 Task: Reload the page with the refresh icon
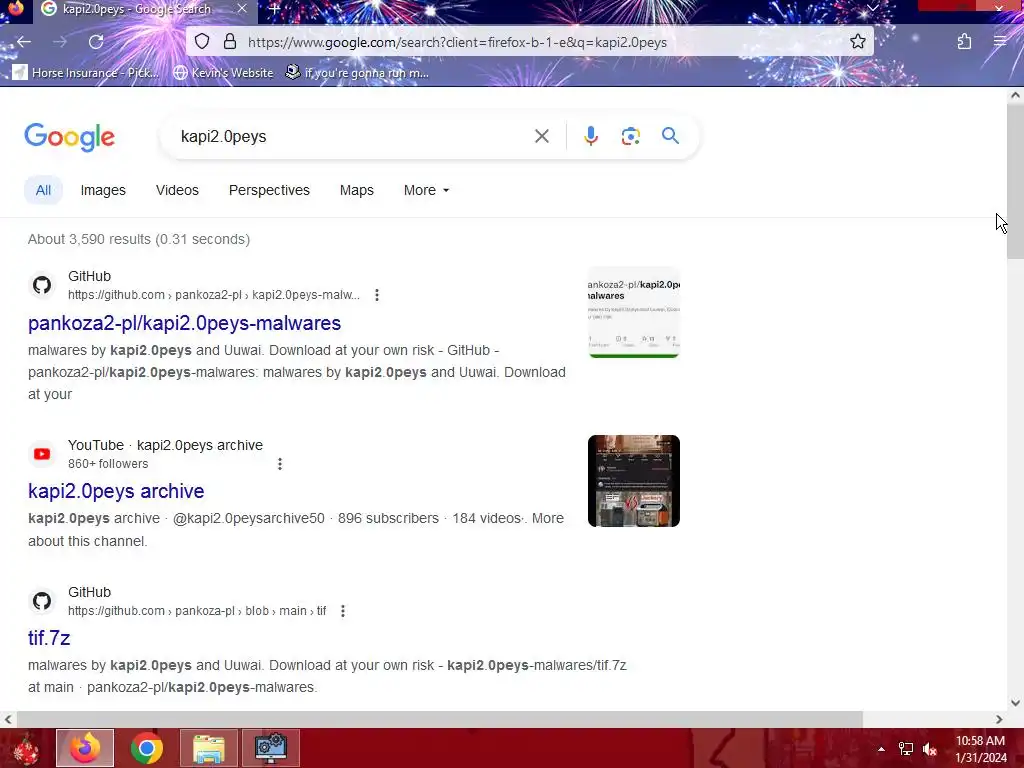pos(96,42)
